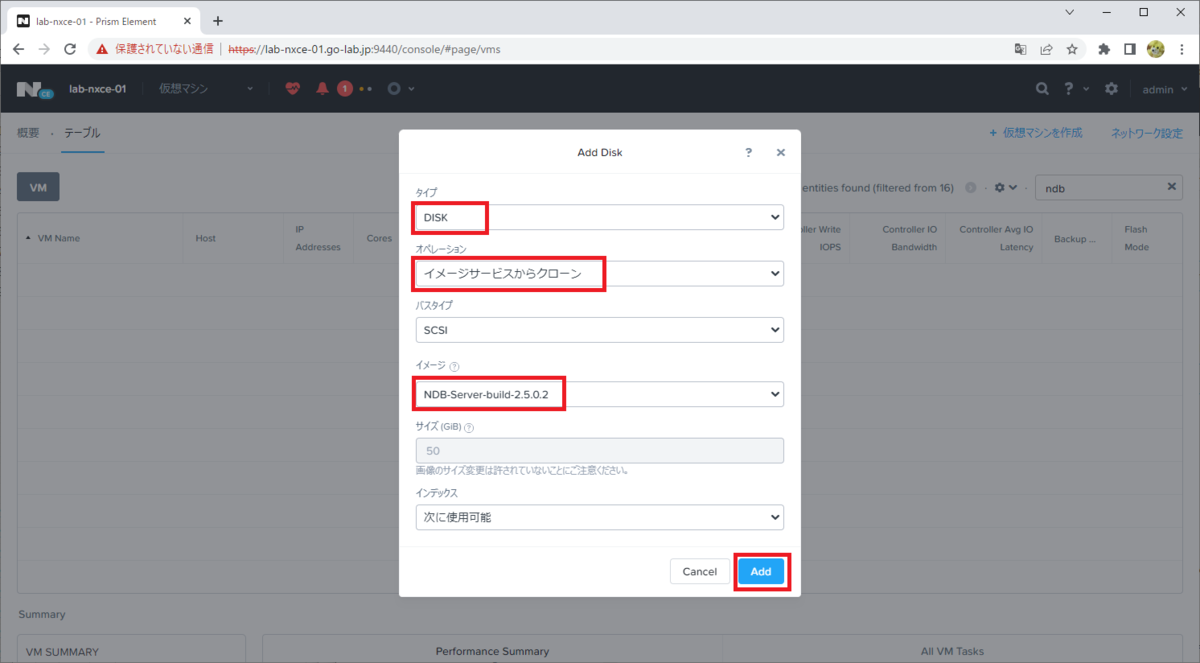Click the Cores column header

pos(379,238)
